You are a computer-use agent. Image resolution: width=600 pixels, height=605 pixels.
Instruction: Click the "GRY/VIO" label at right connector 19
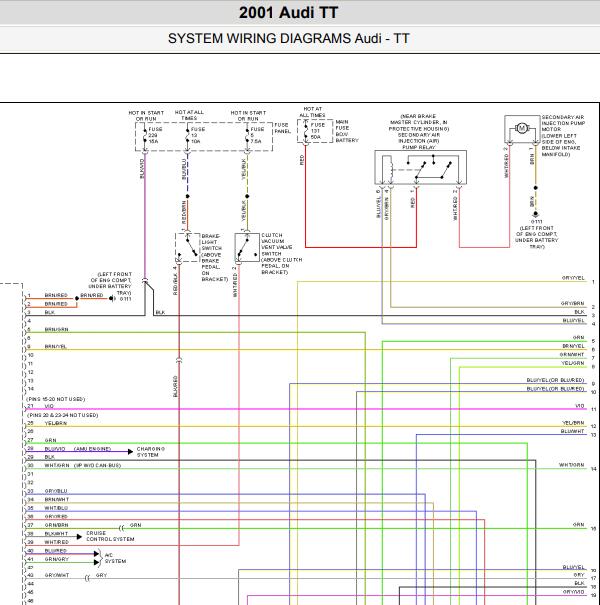click(574, 592)
